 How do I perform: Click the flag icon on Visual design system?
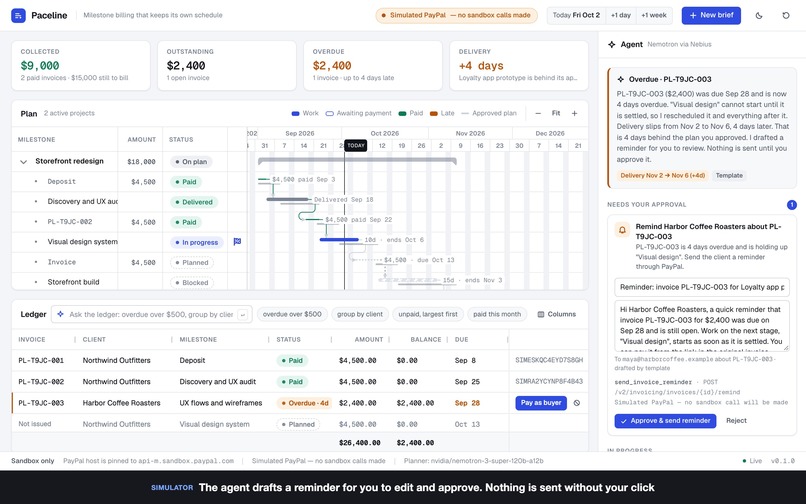[x=237, y=242]
